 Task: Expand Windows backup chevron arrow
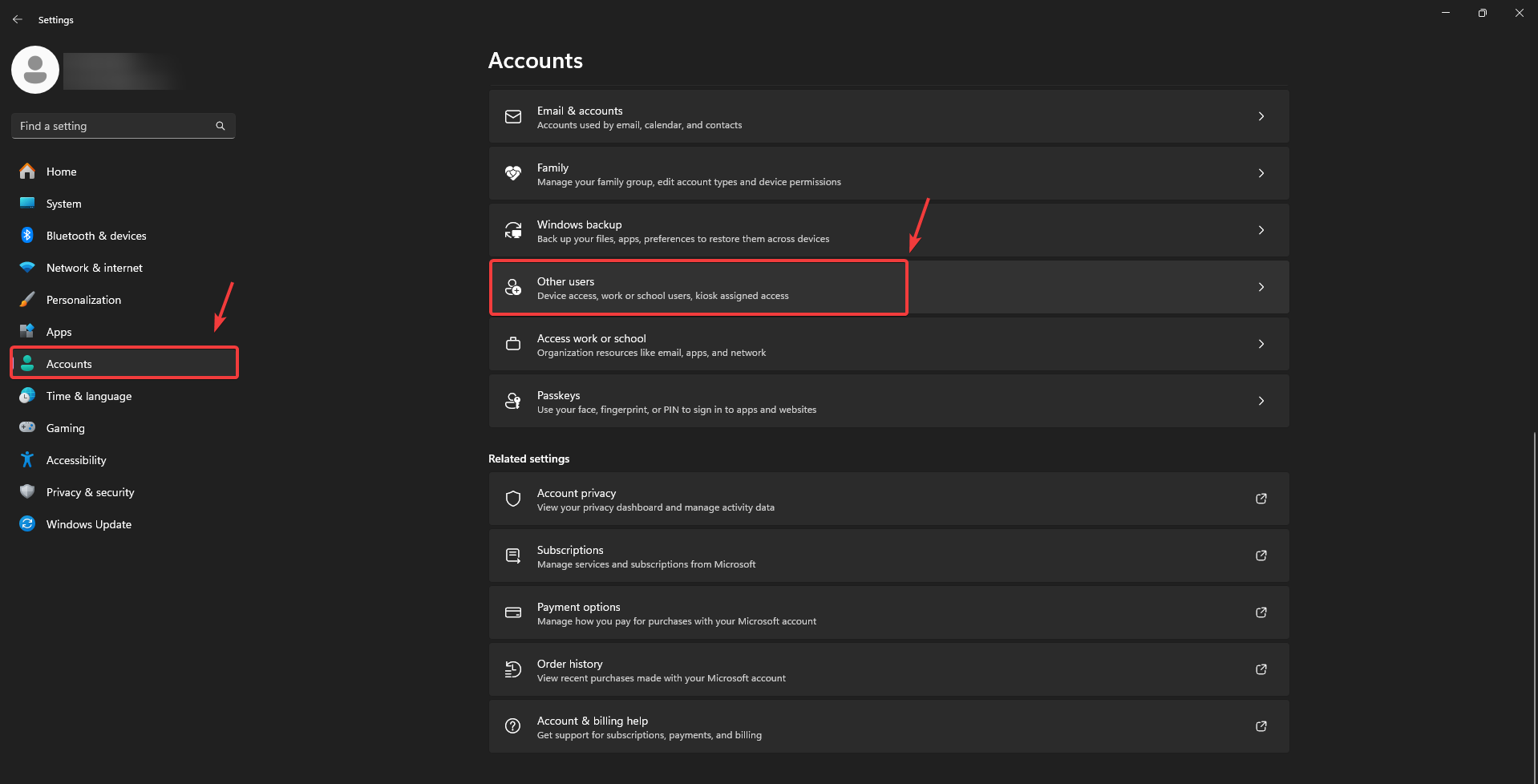(1261, 230)
